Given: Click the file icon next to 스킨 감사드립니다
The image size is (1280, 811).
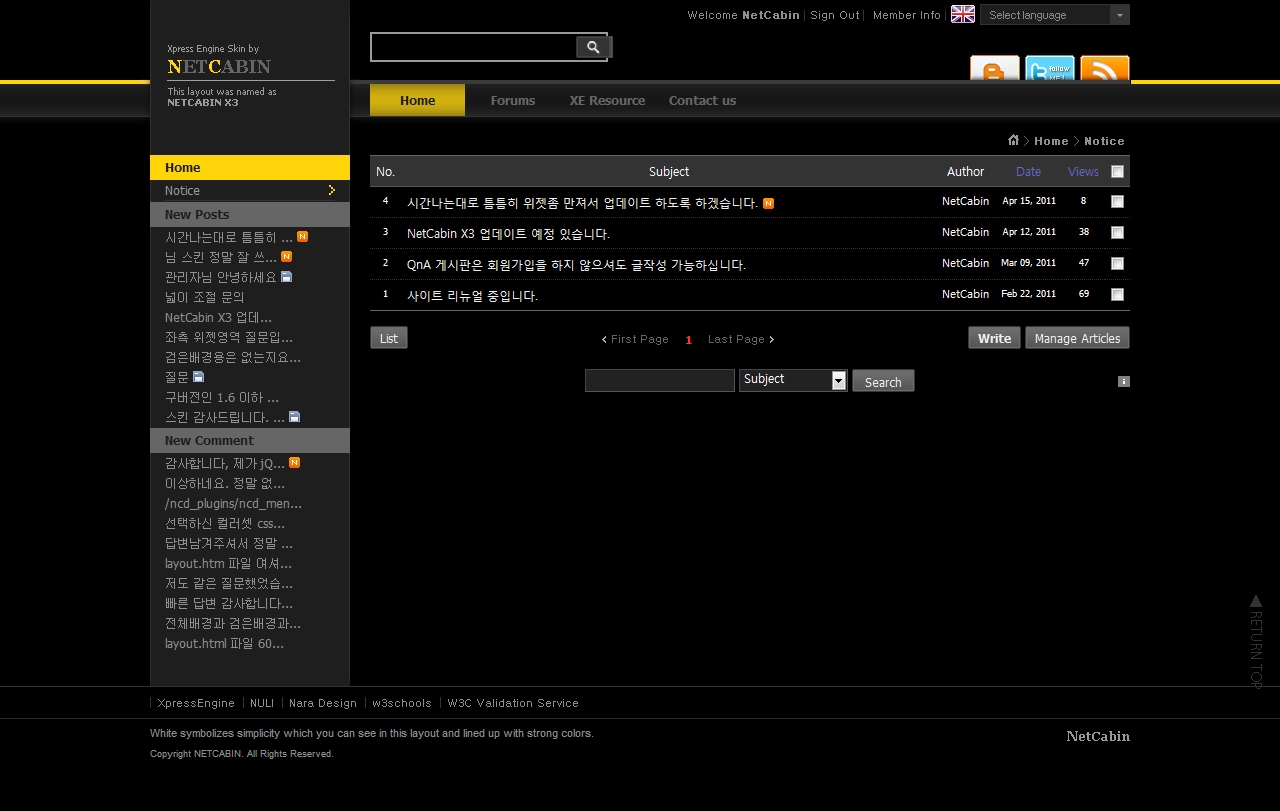Looking at the screenshot, I should [294, 417].
